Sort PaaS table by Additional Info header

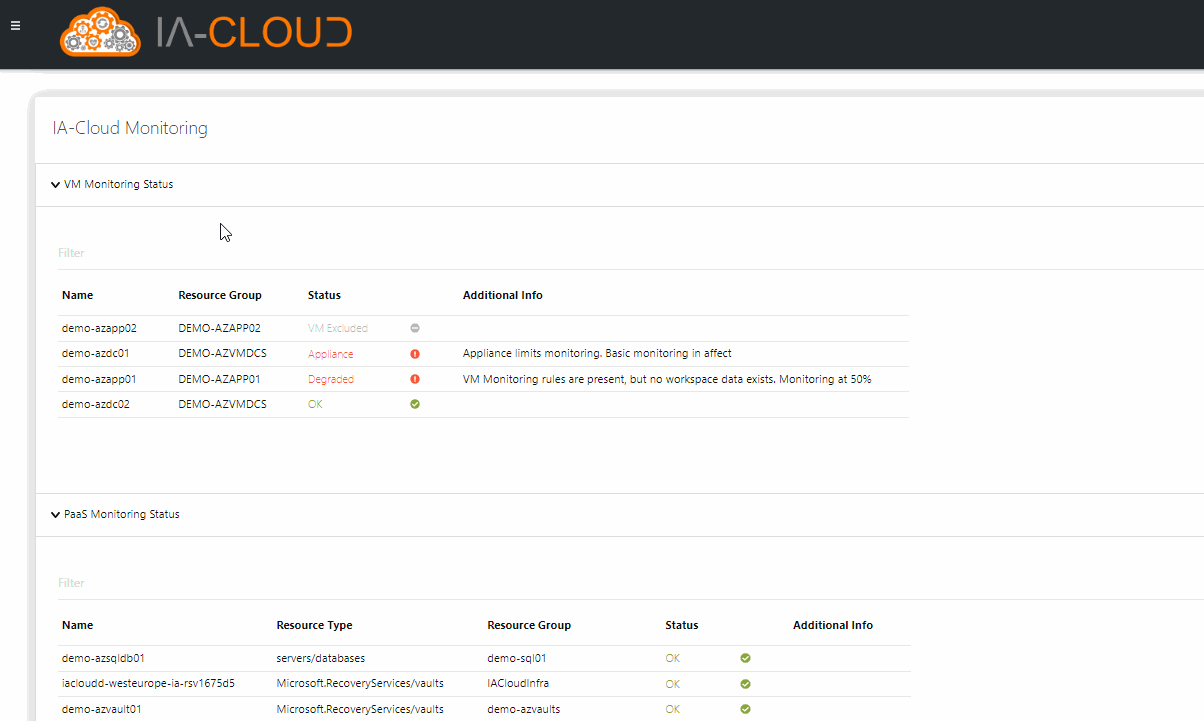[x=833, y=625]
